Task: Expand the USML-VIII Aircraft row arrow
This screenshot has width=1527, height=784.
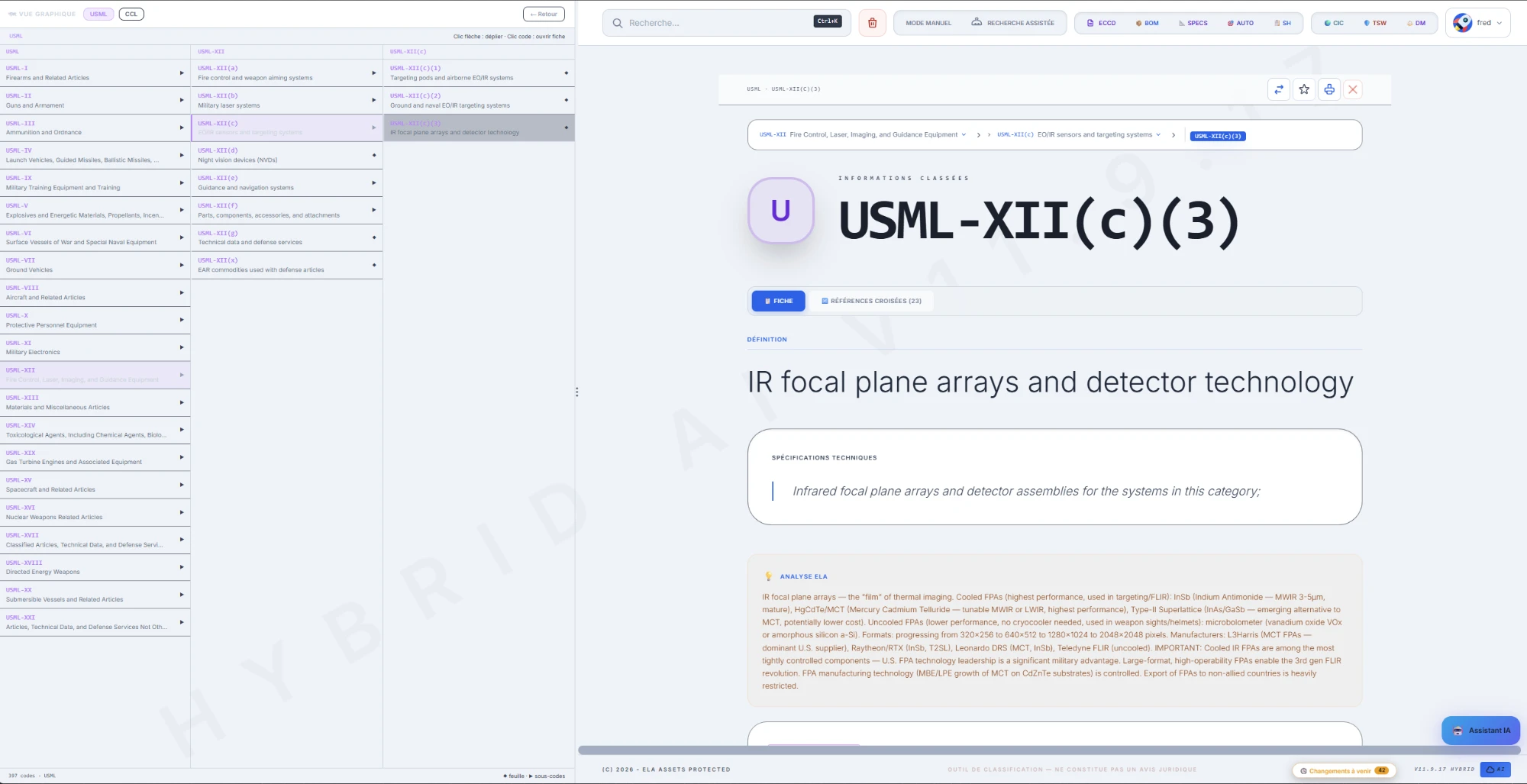Action: [x=182, y=292]
